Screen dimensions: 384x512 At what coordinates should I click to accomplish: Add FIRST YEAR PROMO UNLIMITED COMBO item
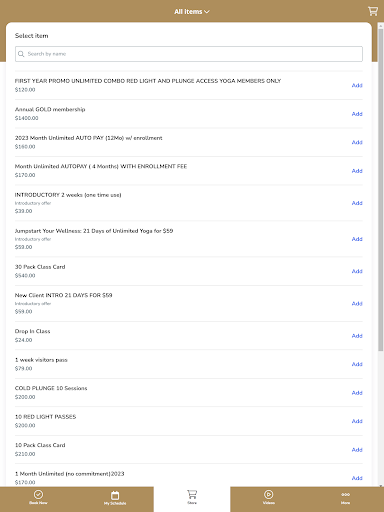coord(357,85)
